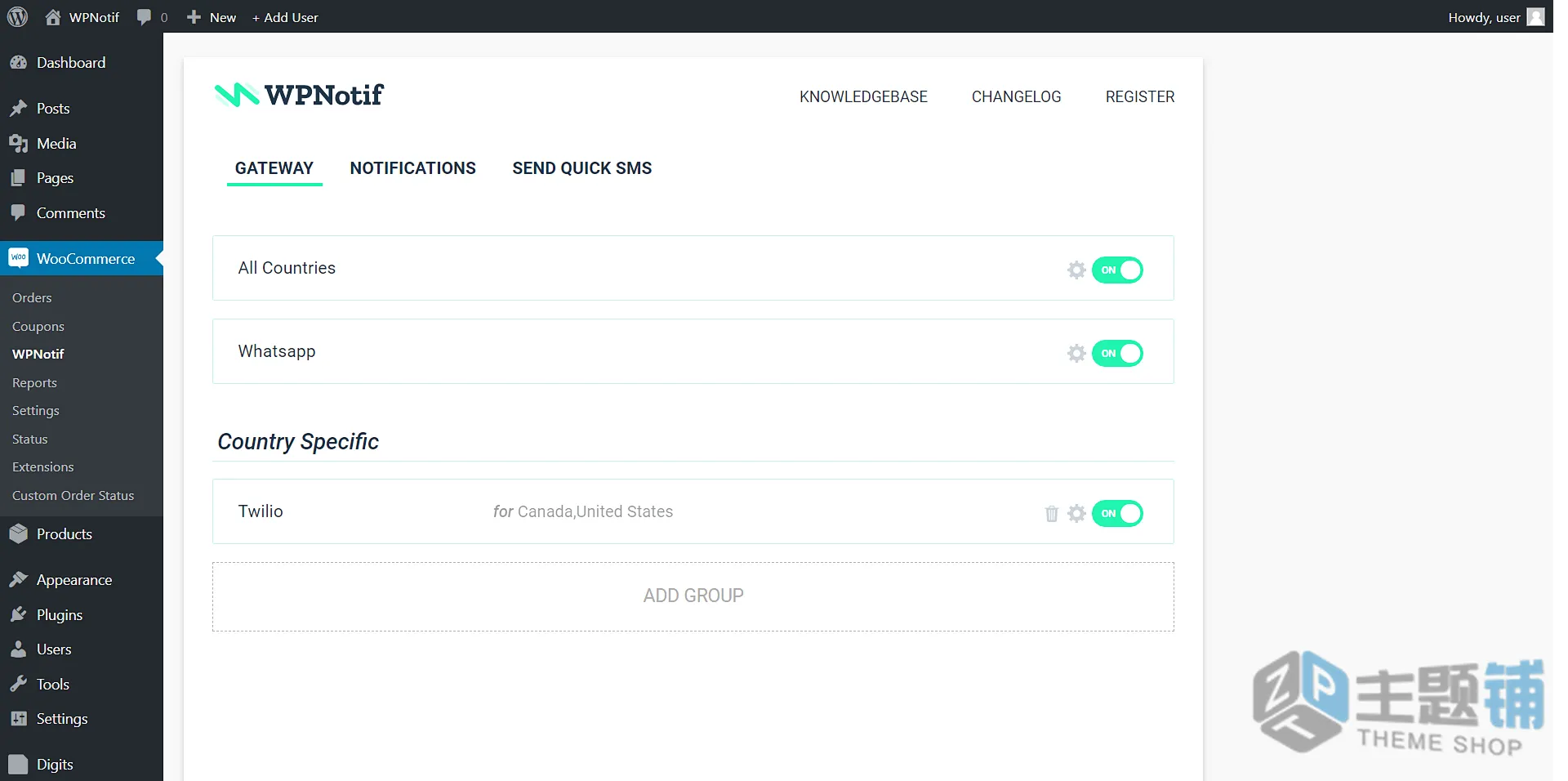Click the Country Specific heading
Image resolution: width=1568 pixels, height=781 pixels.
[298, 442]
